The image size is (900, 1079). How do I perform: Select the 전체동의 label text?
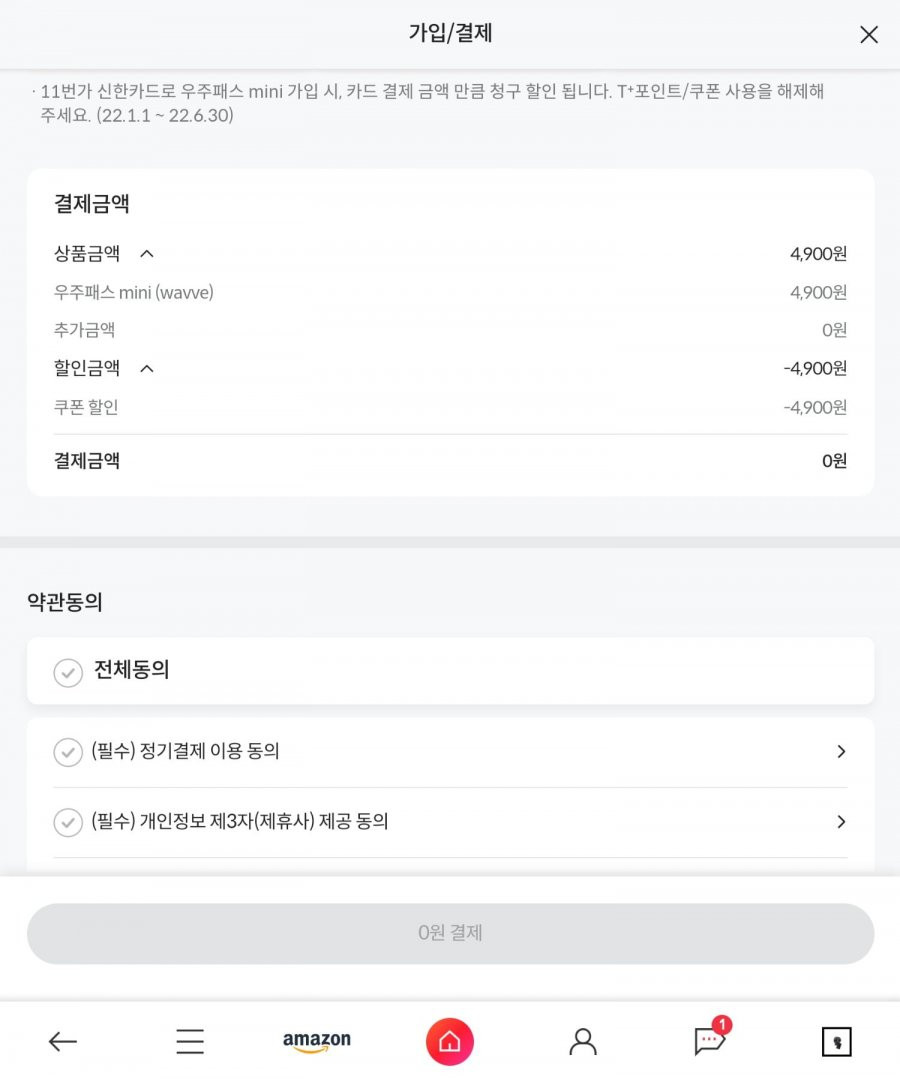pyautogui.click(x=131, y=670)
